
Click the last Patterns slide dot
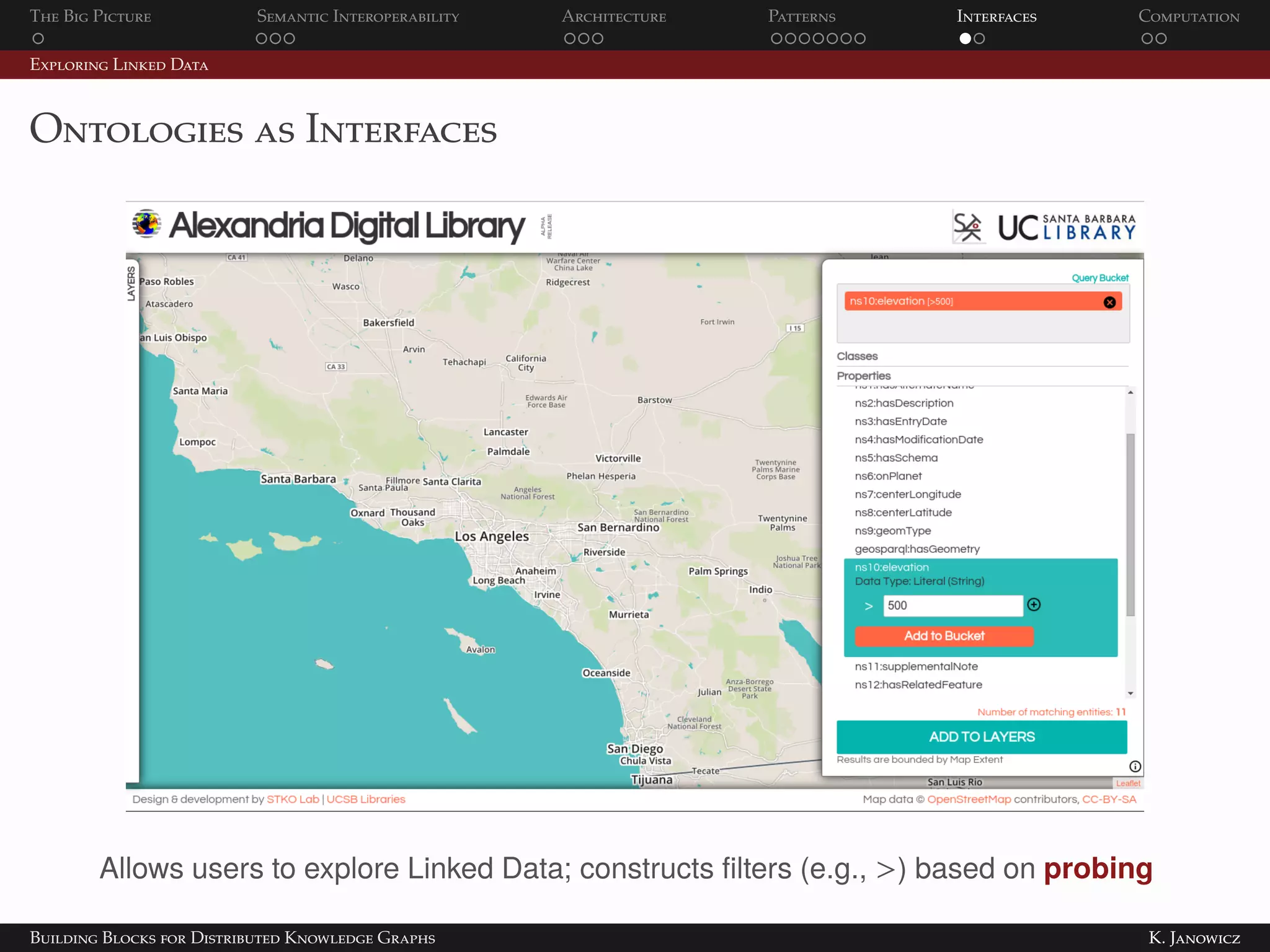pyautogui.click(x=859, y=38)
